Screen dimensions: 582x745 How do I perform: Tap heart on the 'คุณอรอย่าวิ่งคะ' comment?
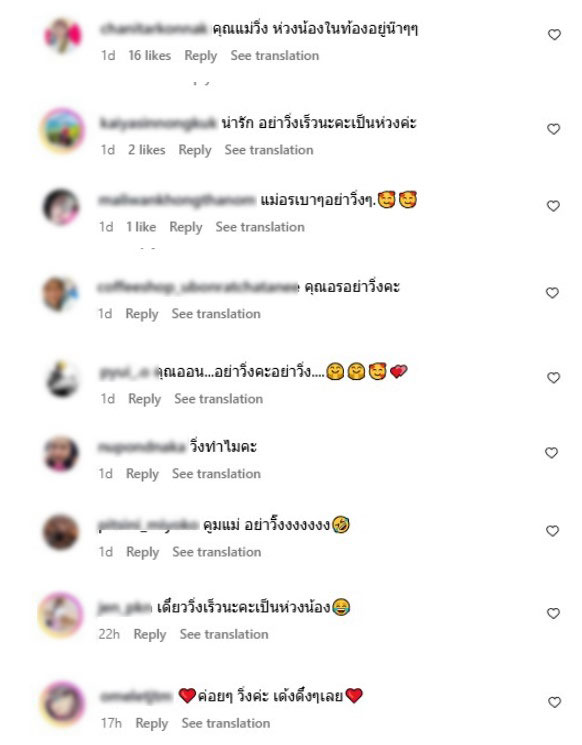[x=552, y=293]
